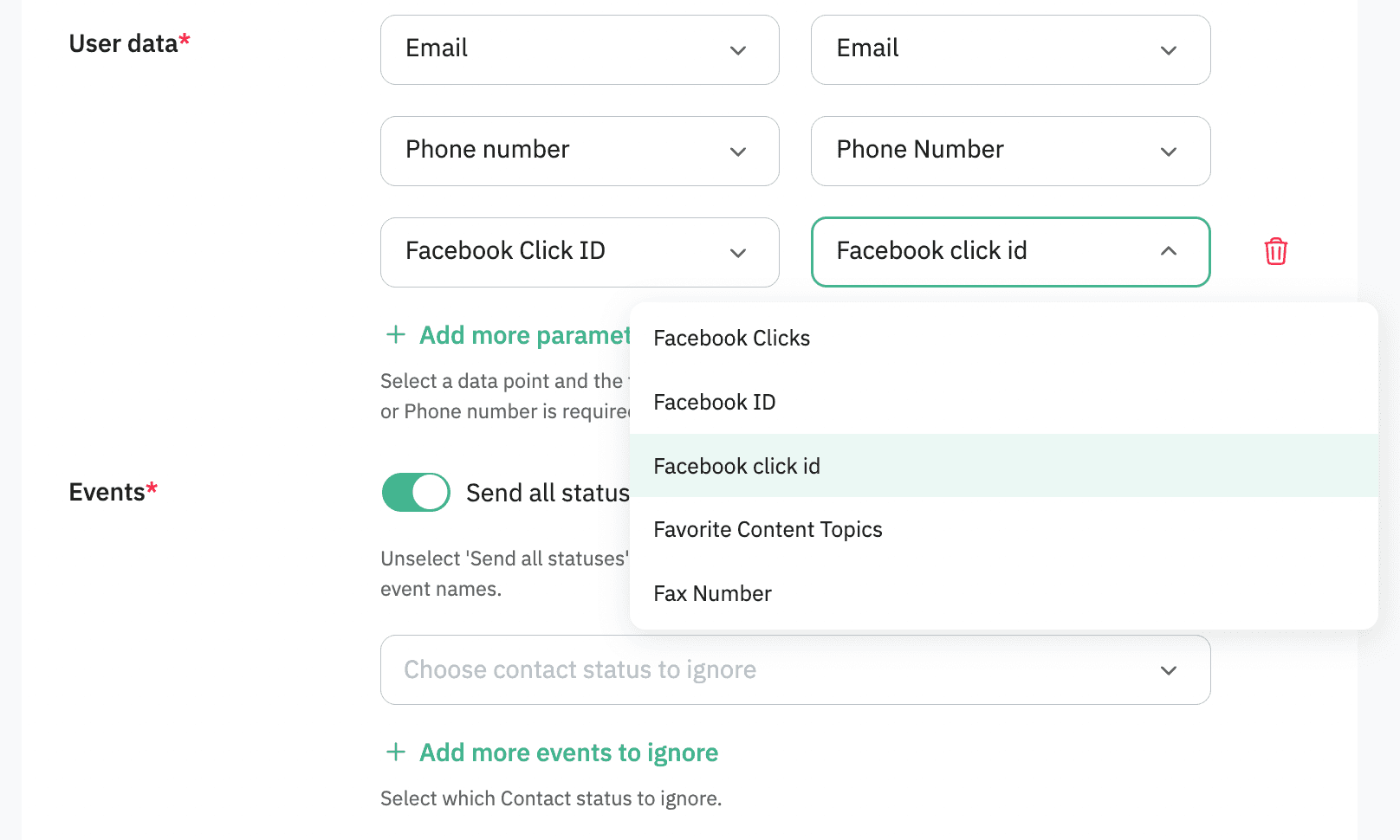The width and height of the screenshot is (1400, 840).
Task: Click the Send all statuses label
Action: (547, 493)
